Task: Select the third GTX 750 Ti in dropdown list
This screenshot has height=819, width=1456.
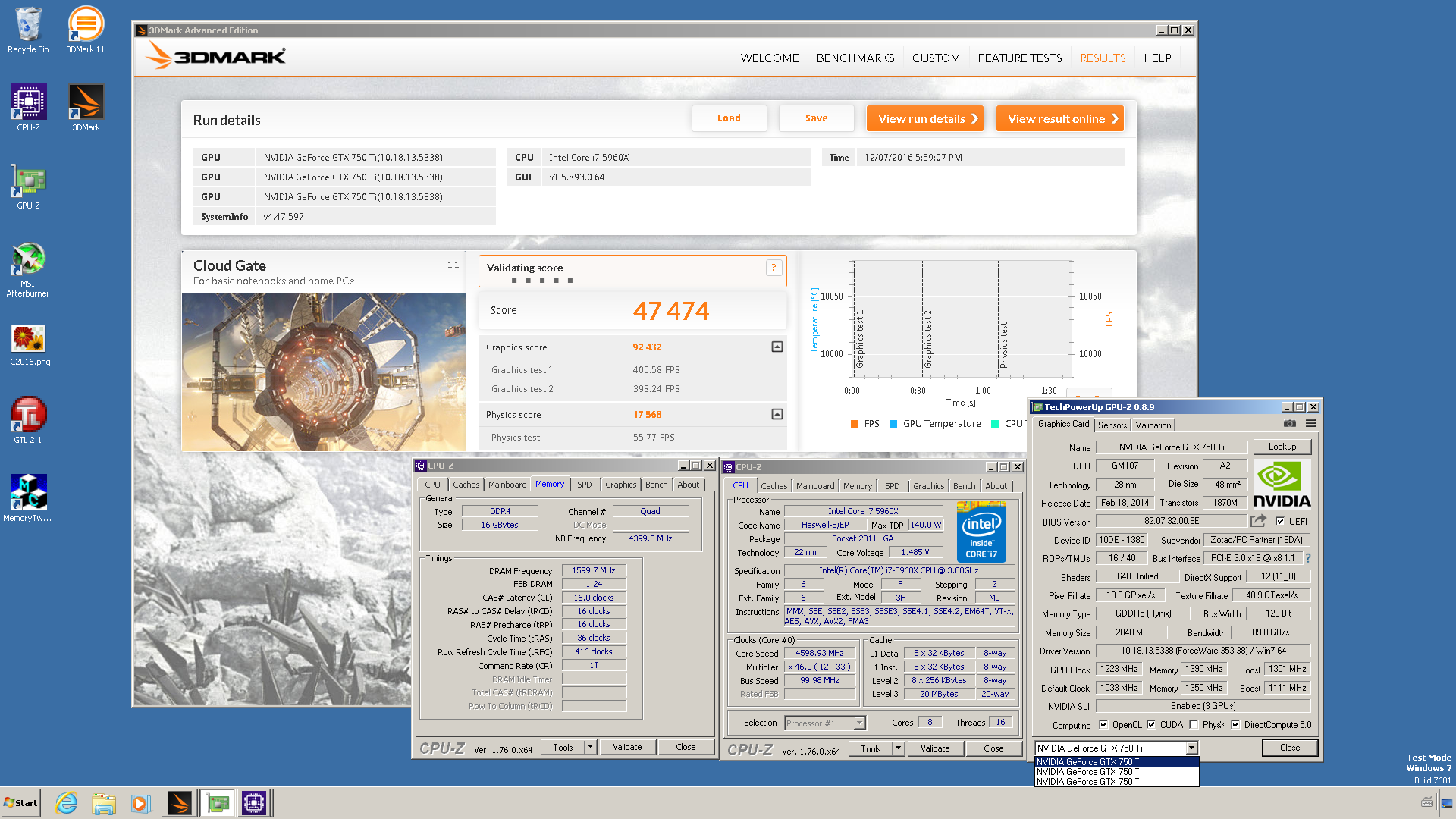Action: click(x=1116, y=782)
